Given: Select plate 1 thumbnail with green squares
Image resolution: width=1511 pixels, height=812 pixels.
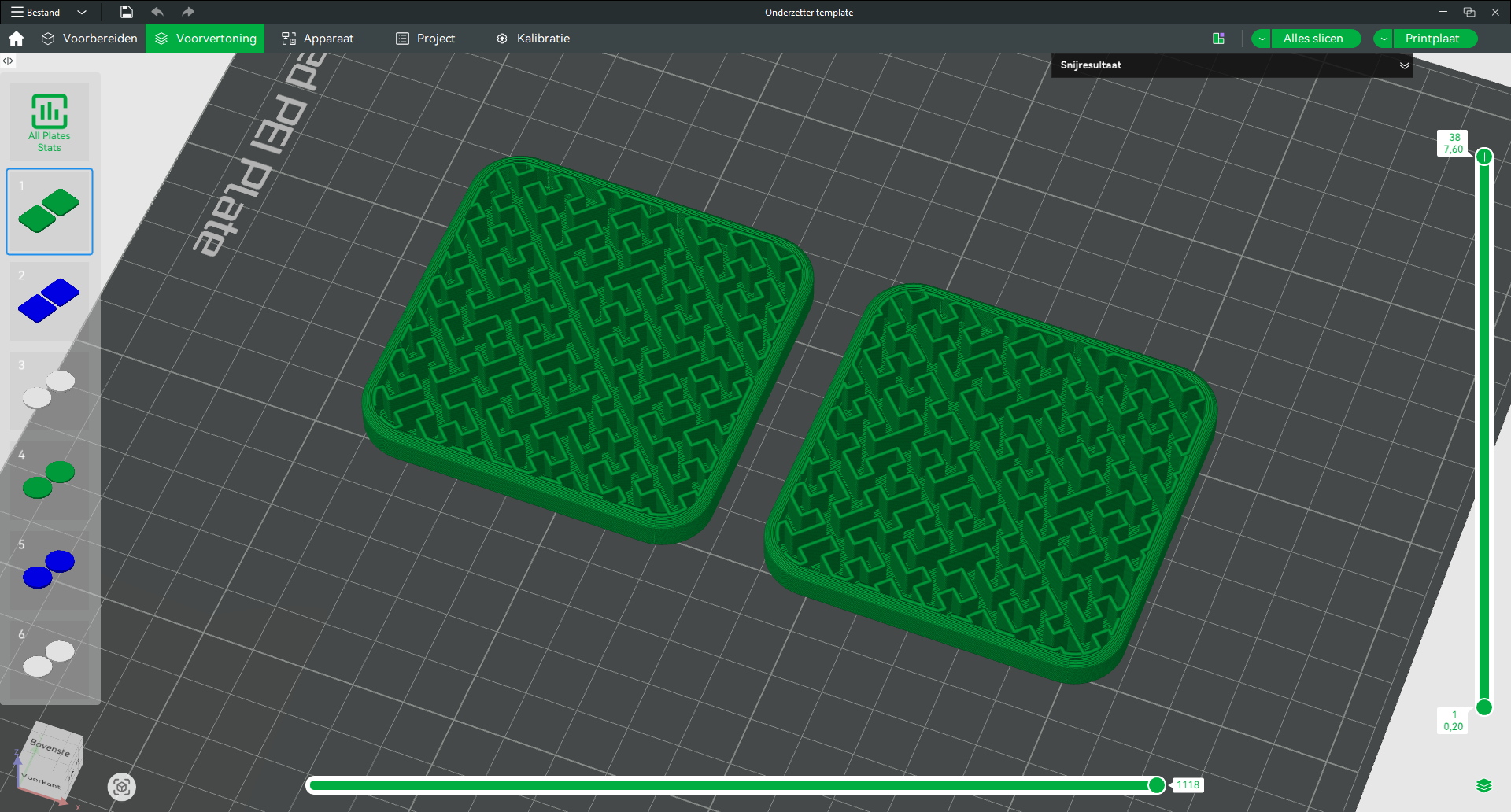Looking at the screenshot, I should [x=50, y=212].
